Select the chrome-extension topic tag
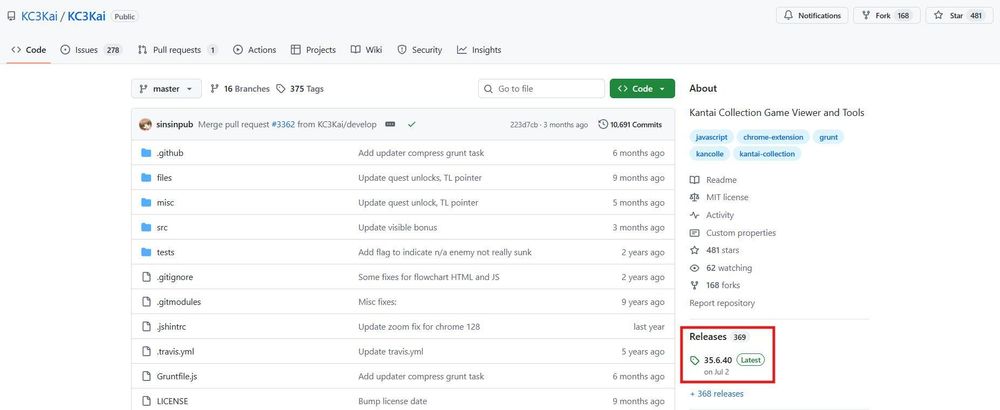Screen dimensions: 1000x410 point(773,136)
